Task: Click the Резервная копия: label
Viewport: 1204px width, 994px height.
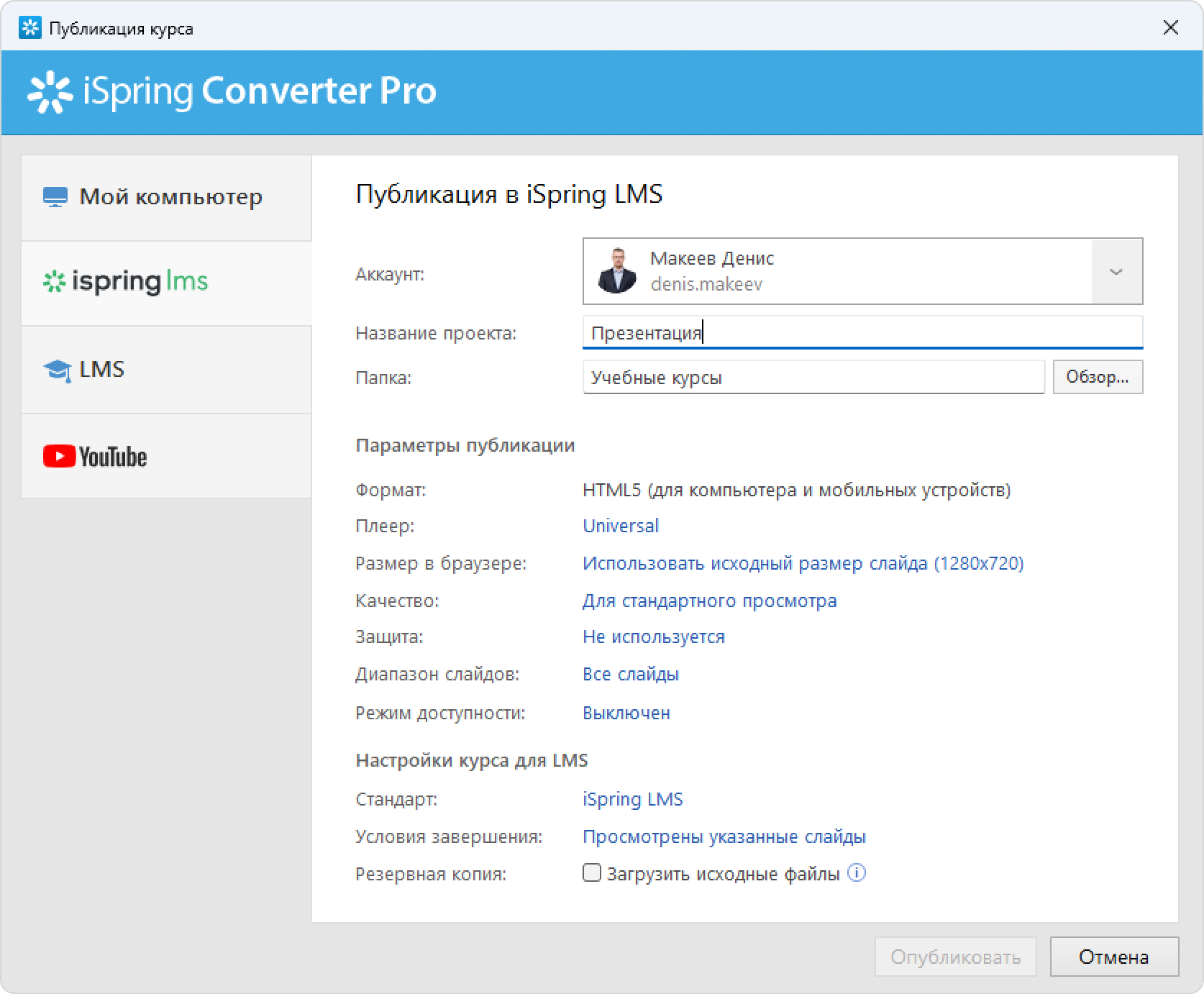Action: tap(431, 874)
